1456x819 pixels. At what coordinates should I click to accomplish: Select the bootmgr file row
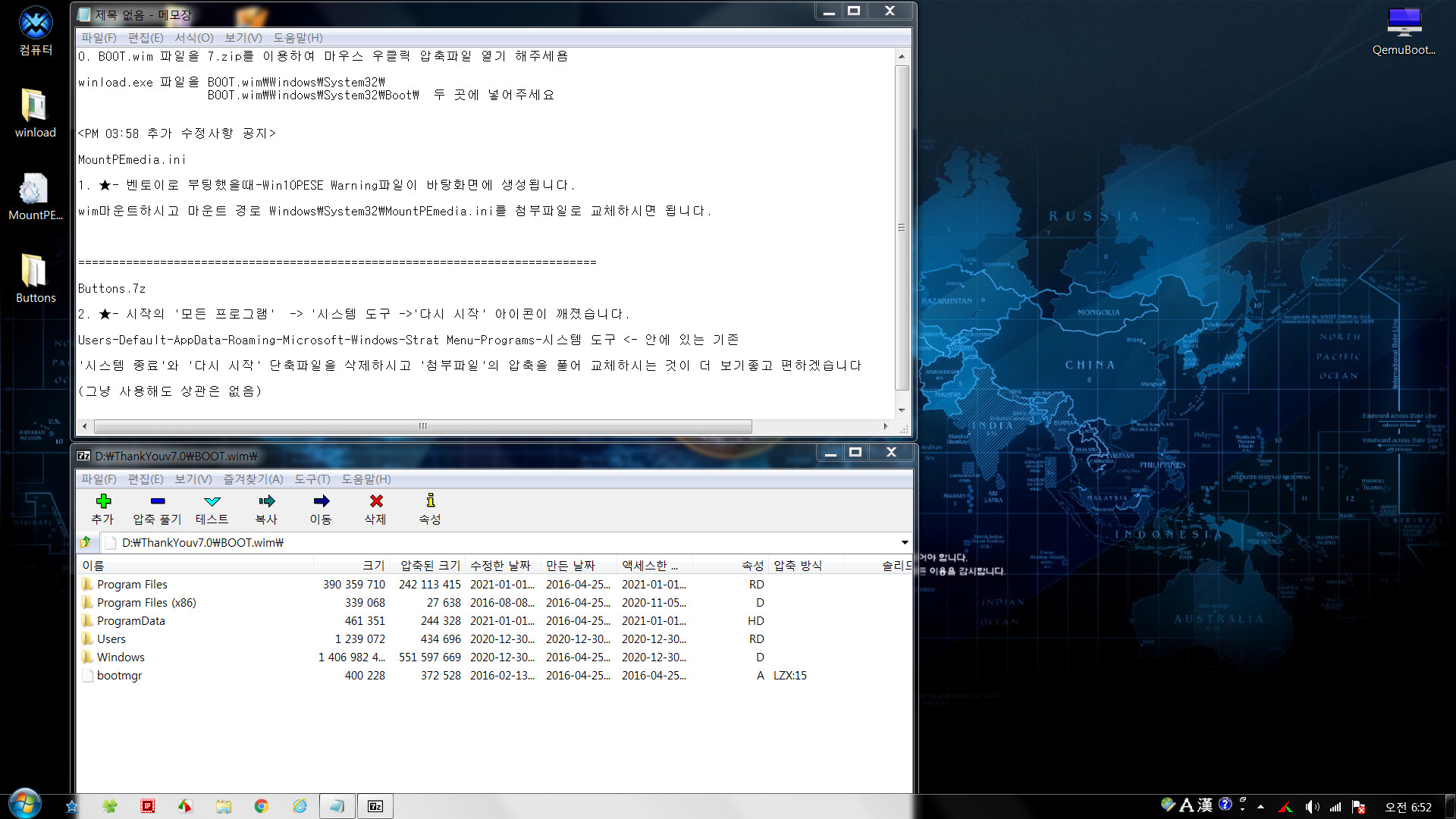coord(493,675)
